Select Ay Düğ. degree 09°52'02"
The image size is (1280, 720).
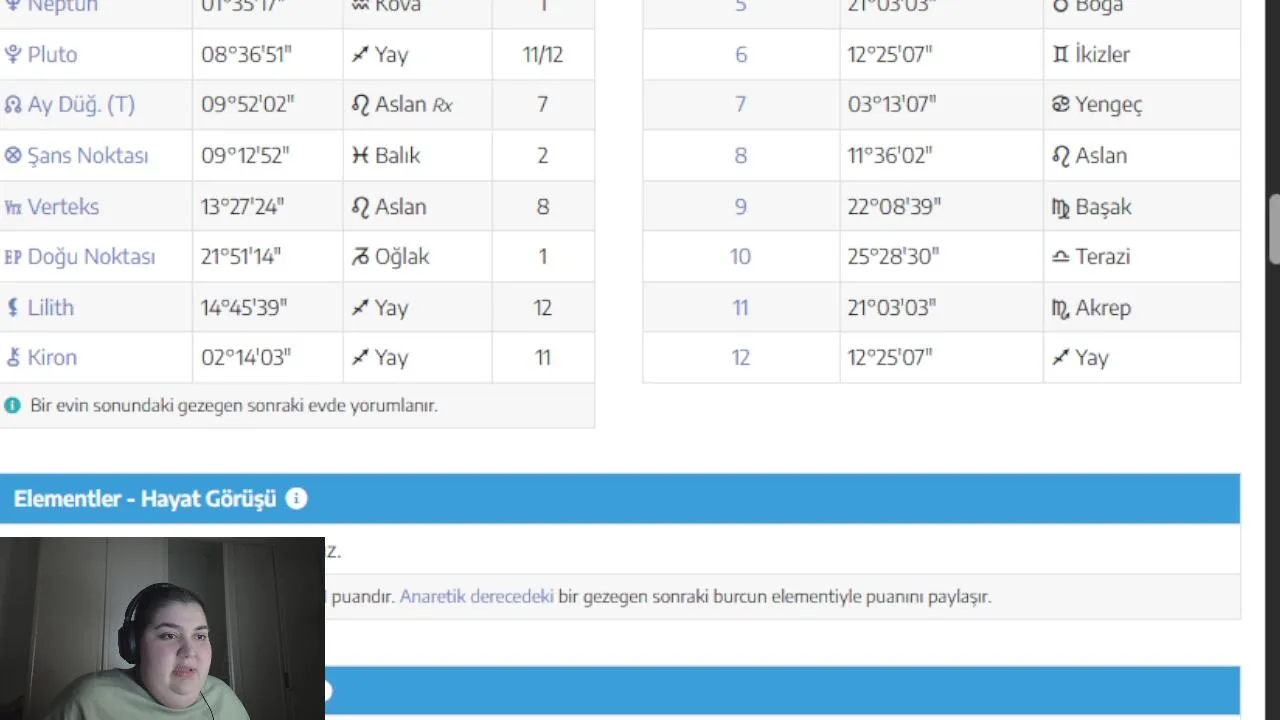point(248,104)
